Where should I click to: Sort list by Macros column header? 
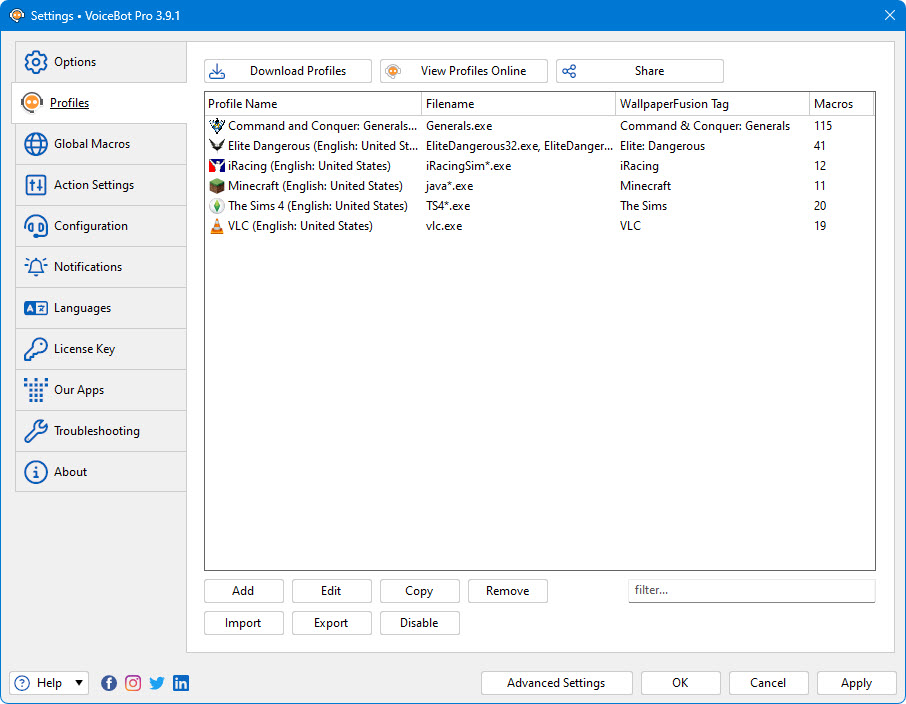840,104
